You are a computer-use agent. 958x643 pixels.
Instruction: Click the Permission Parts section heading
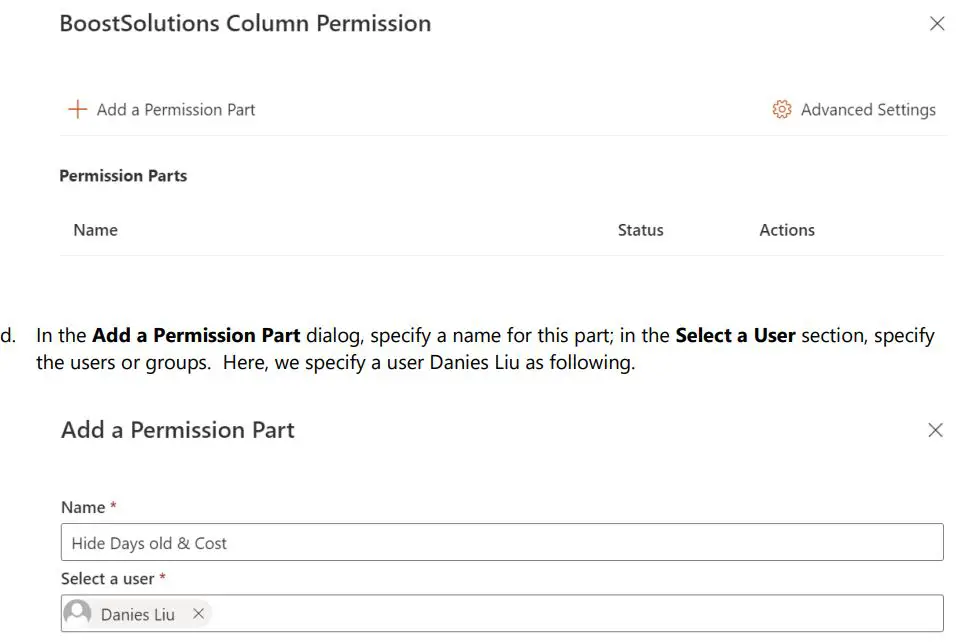(123, 175)
